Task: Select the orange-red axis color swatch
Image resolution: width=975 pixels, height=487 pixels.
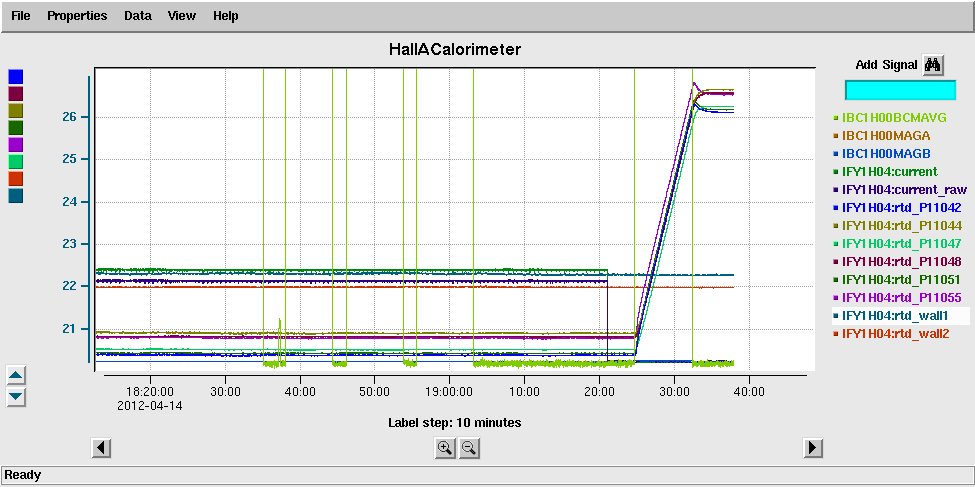Action: coord(16,179)
